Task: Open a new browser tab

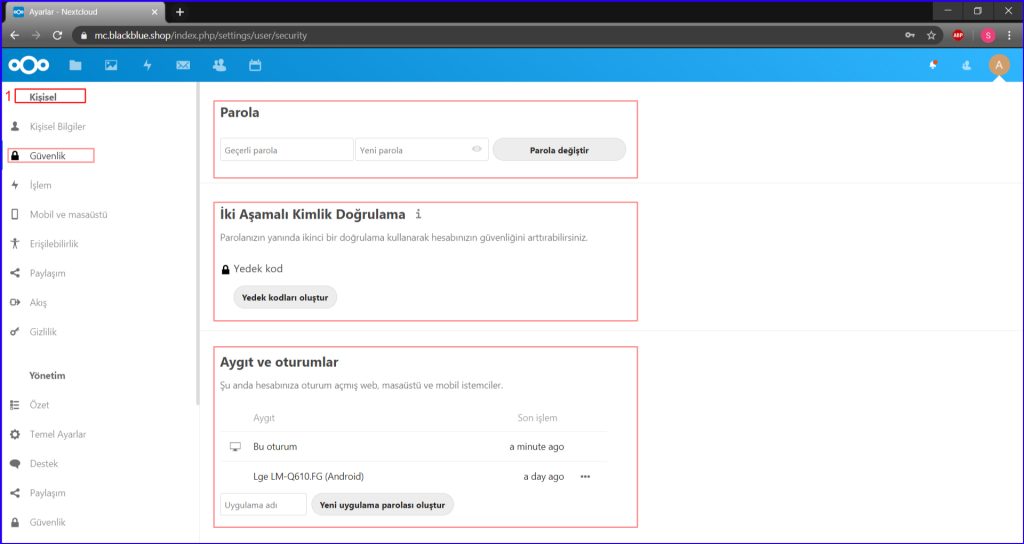Action: pos(180,12)
